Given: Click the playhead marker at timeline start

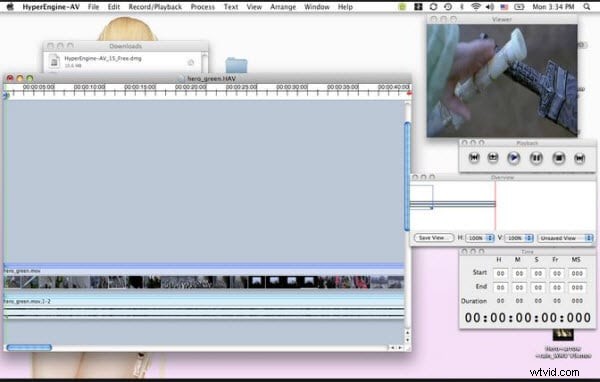Looking at the screenshot, I should click(x=6, y=95).
